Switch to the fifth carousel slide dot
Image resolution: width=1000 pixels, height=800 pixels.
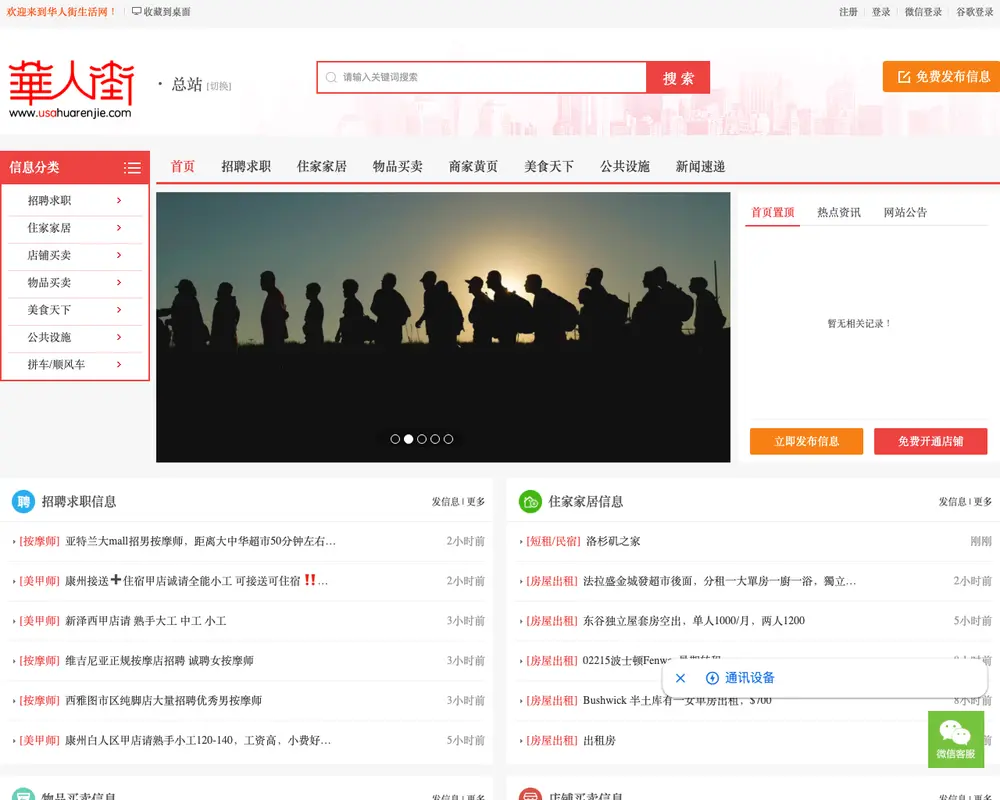(x=448, y=439)
